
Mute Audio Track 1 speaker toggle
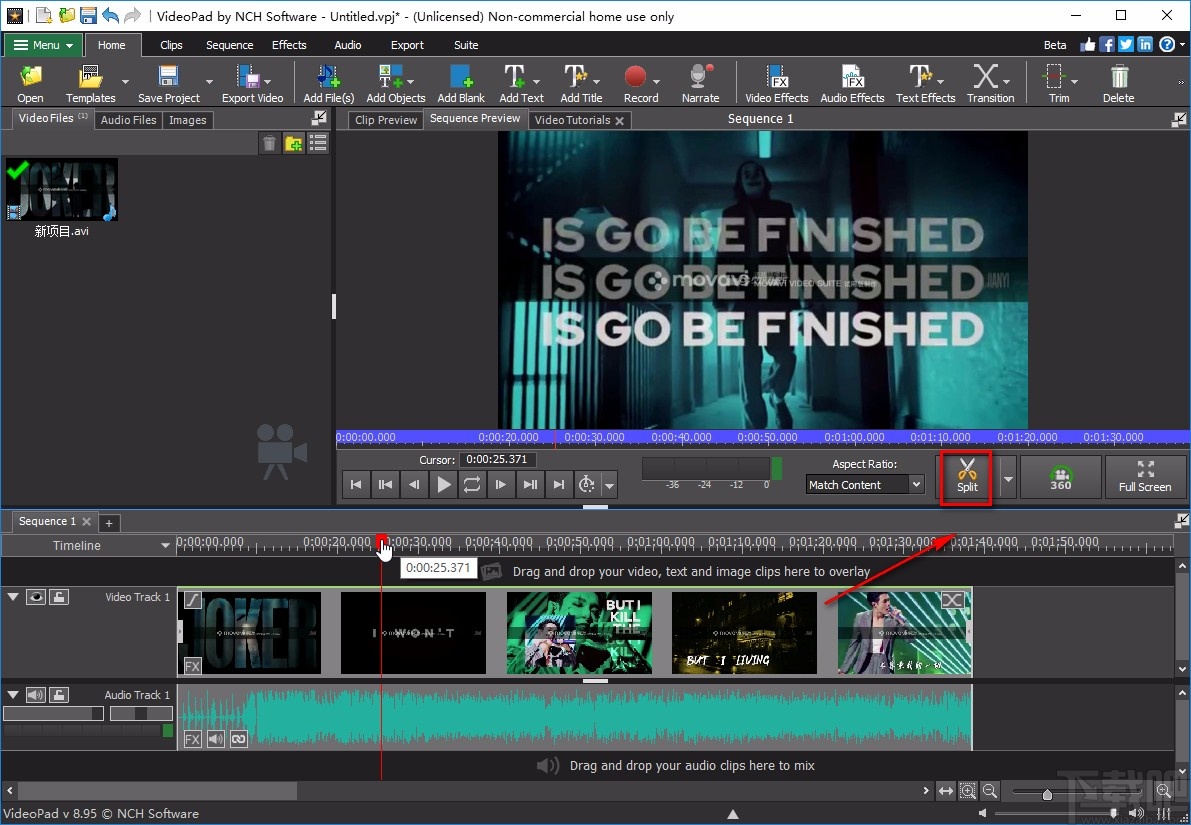click(36, 694)
